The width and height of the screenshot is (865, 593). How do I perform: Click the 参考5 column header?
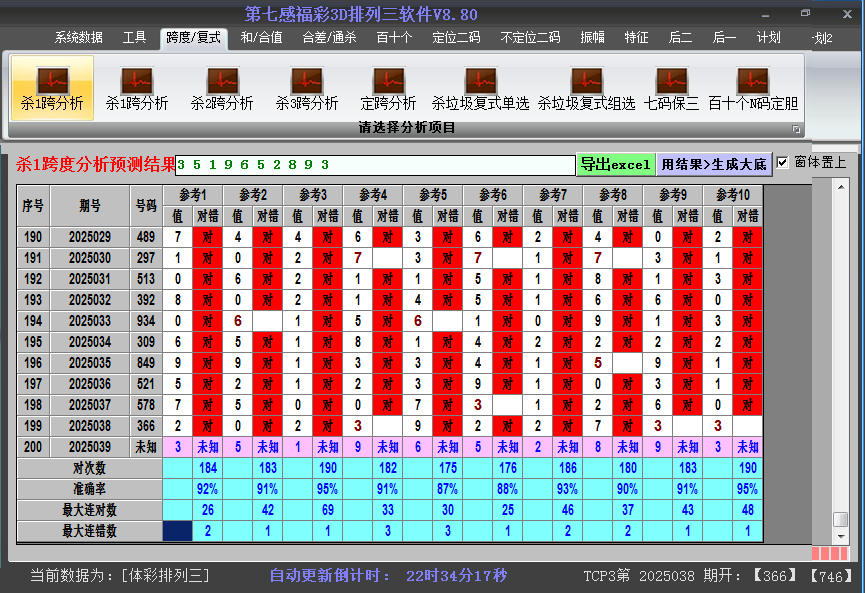point(433,195)
